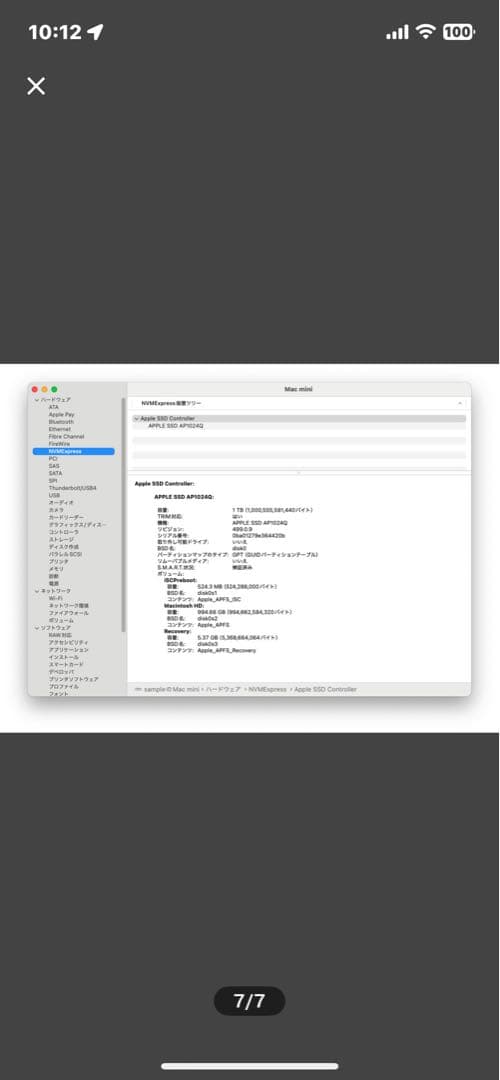Select インストール in the sidebar
Screen dimensions: 500x1080
pyautogui.click(x=63, y=657)
